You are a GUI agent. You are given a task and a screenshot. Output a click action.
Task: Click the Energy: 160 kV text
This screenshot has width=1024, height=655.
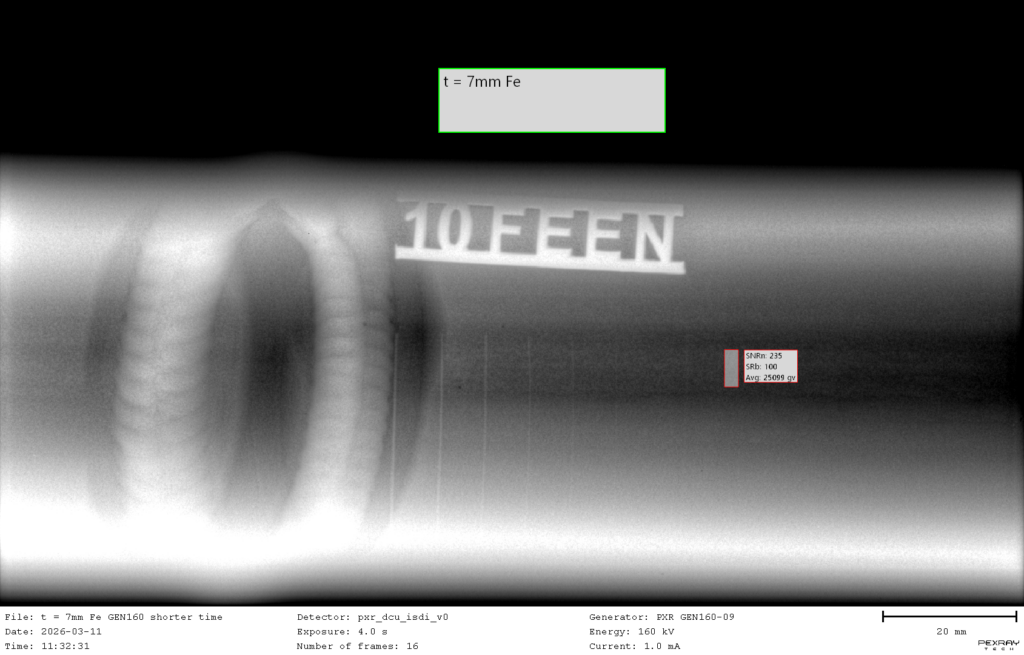(x=631, y=632)
